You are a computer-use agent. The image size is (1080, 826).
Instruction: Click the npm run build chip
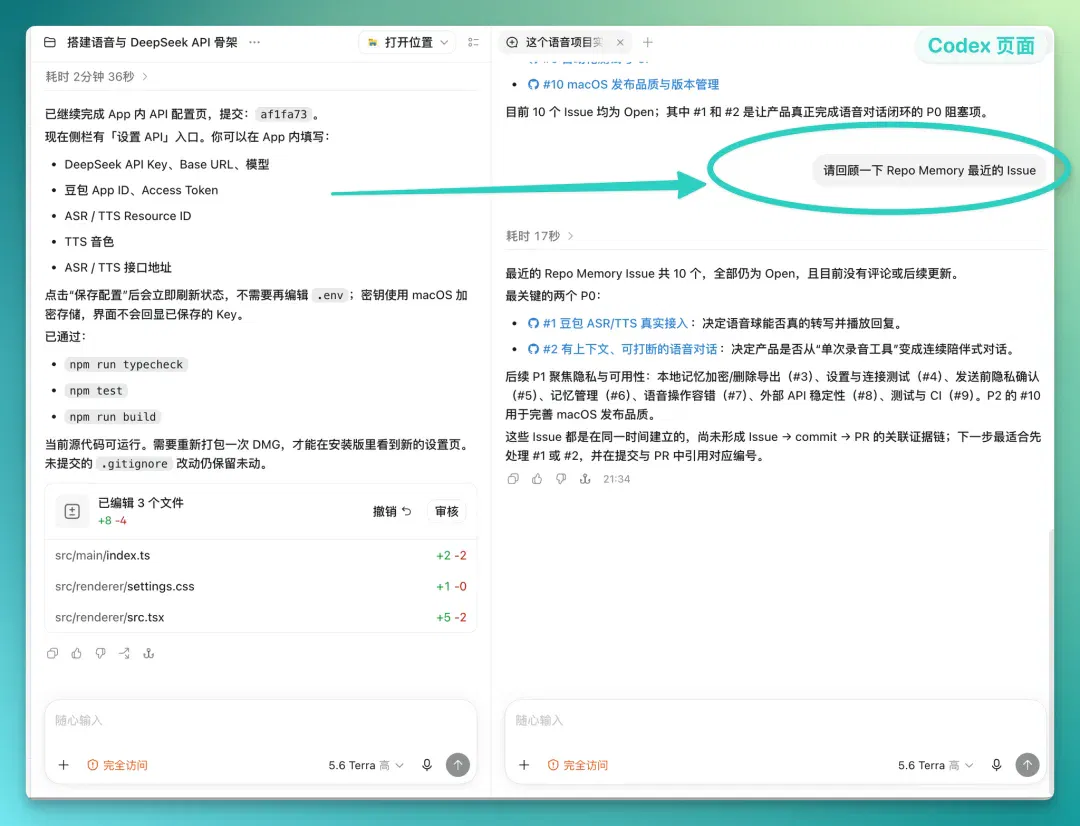[113, 417]
